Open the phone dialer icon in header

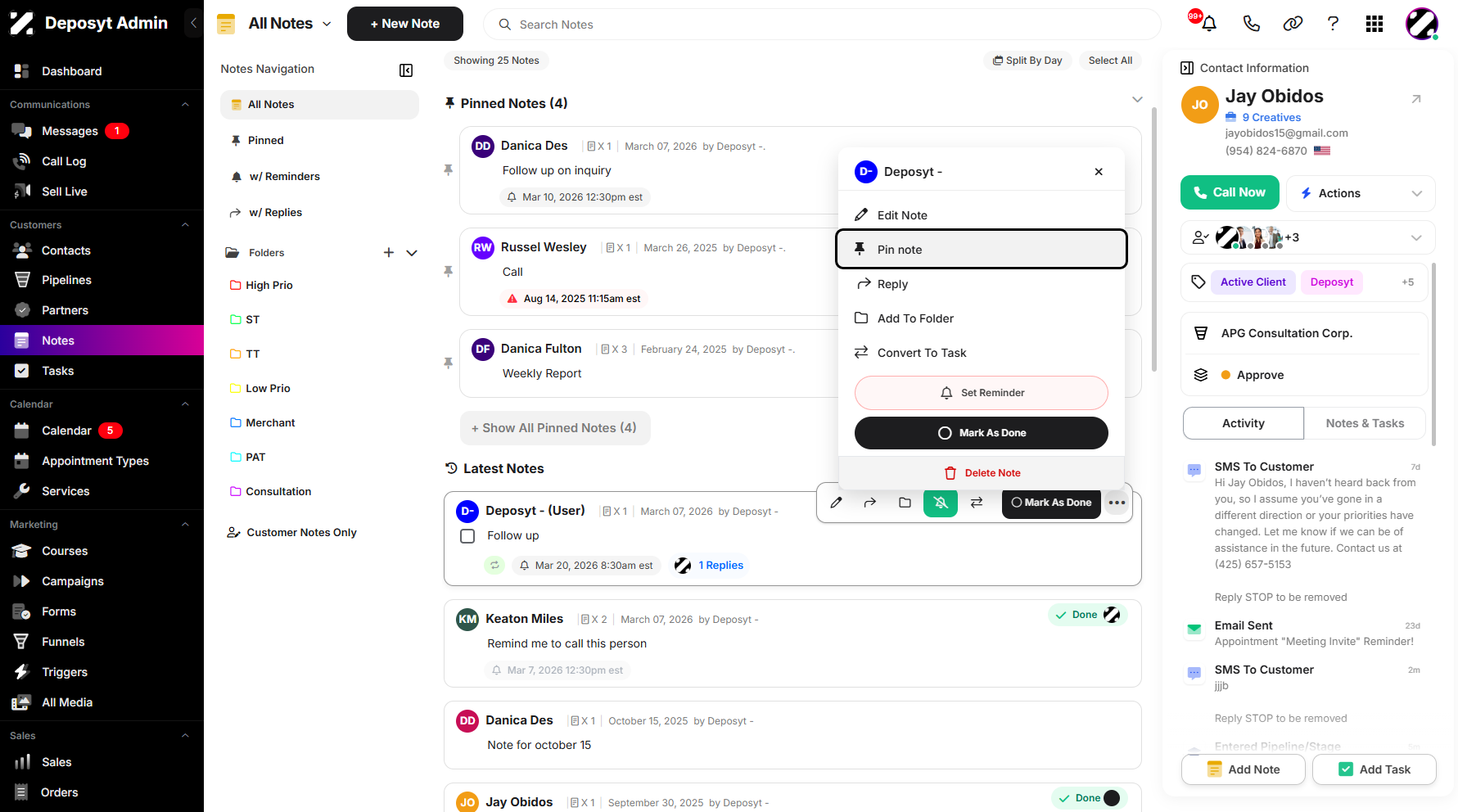1251,24
